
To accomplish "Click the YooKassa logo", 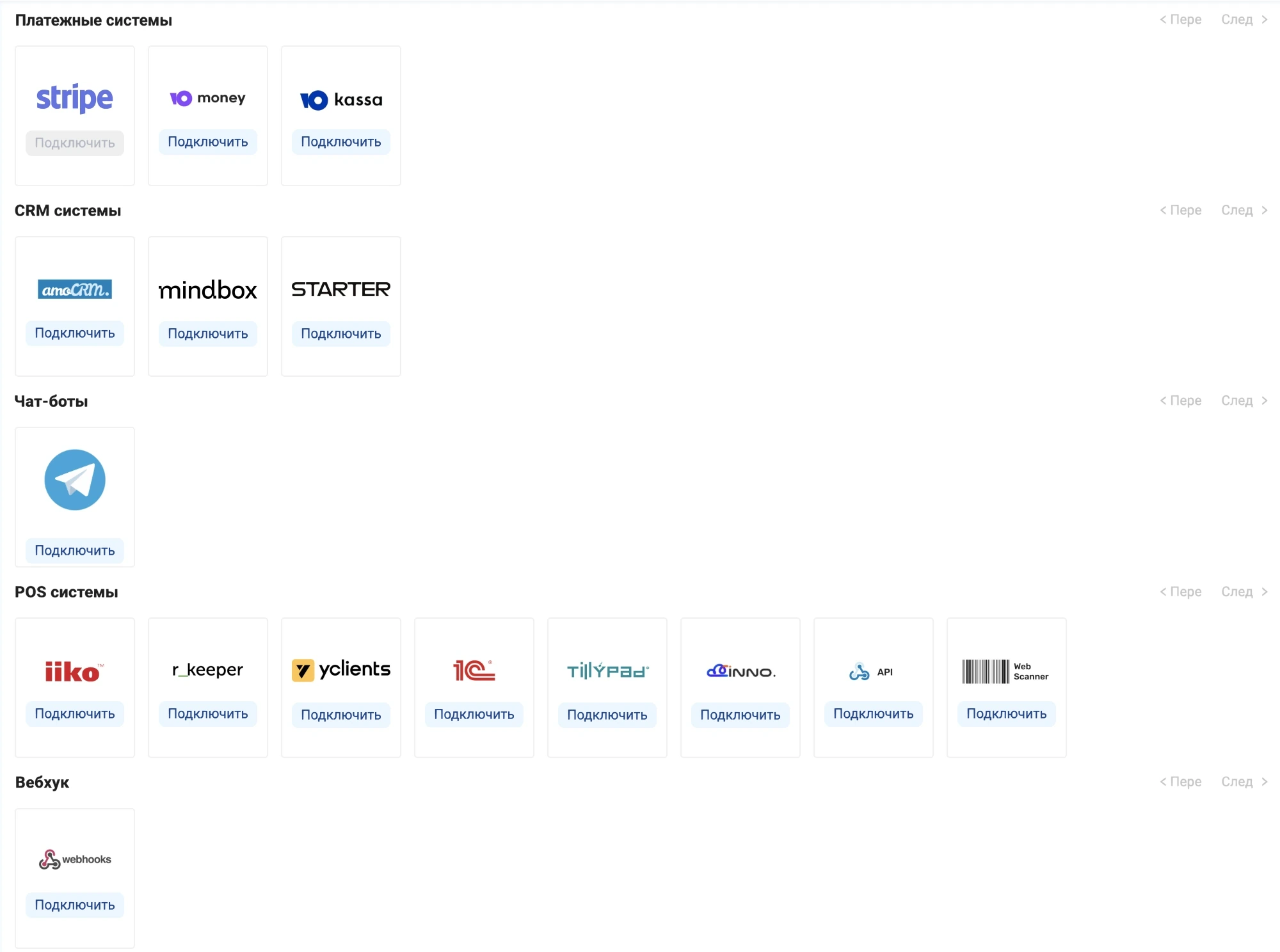I will (341, 100).
